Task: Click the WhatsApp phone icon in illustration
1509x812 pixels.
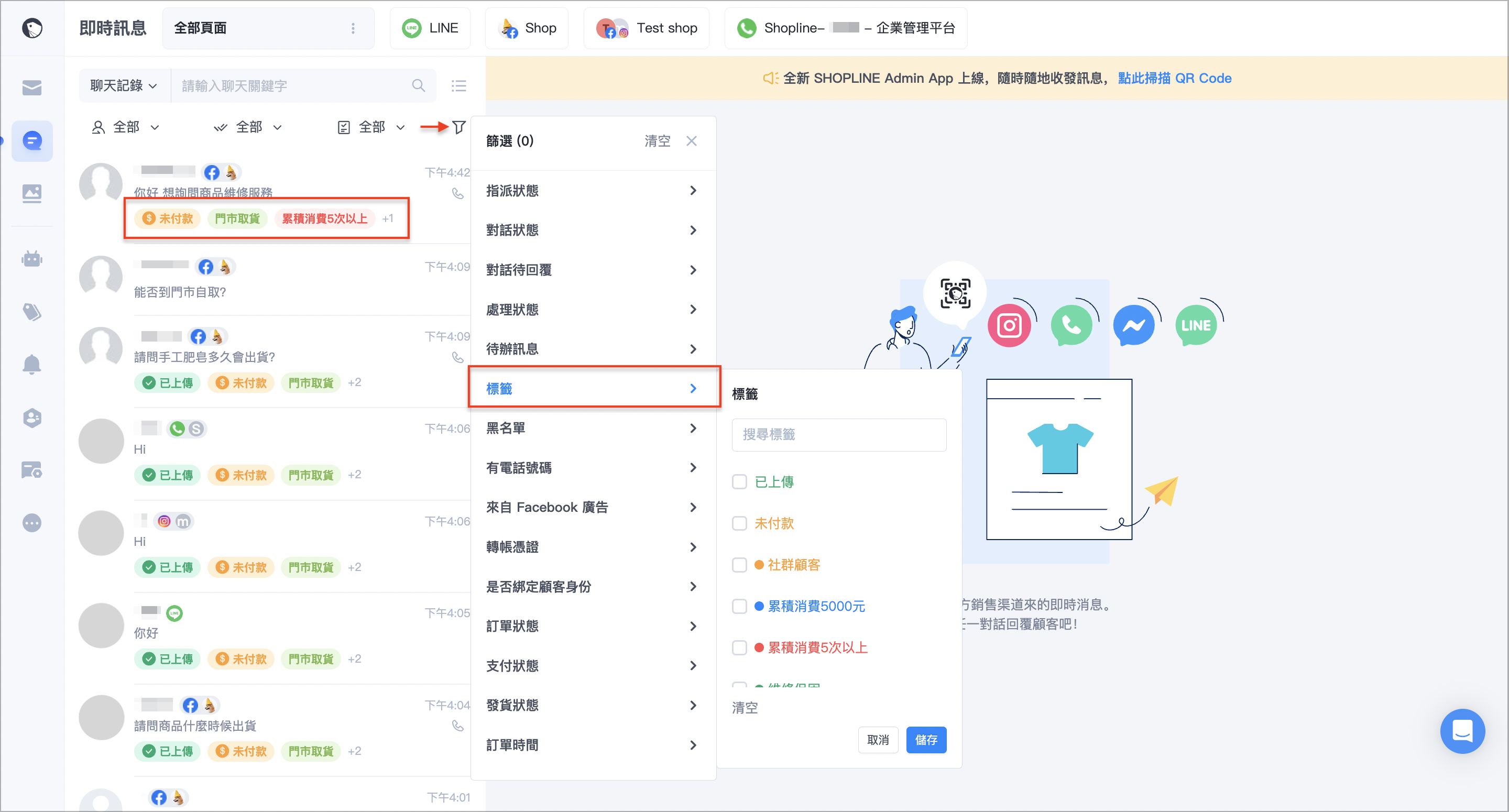Action: (x=1071, y=326)
